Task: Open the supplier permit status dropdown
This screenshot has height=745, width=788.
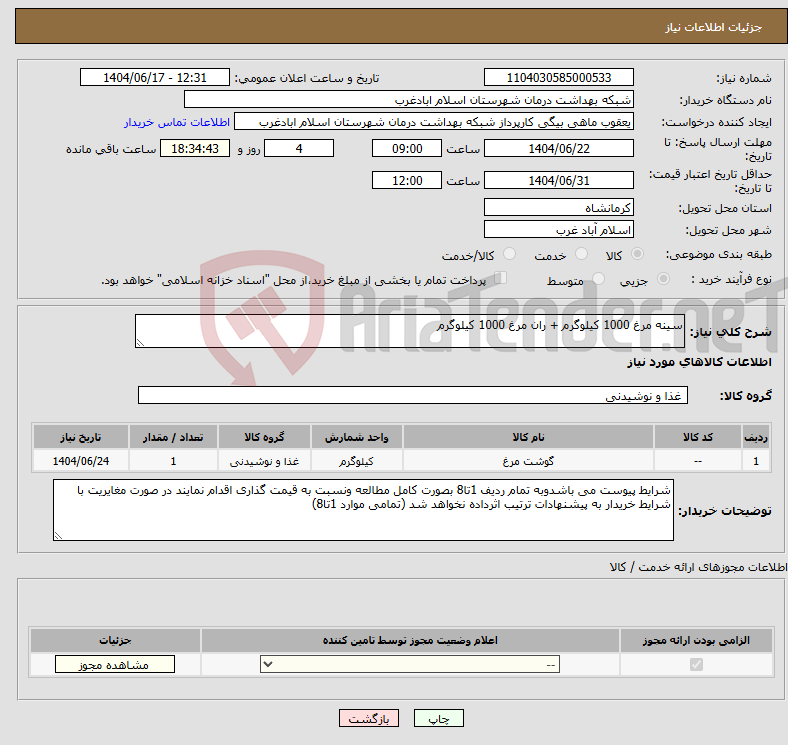Action: [410, 665]
